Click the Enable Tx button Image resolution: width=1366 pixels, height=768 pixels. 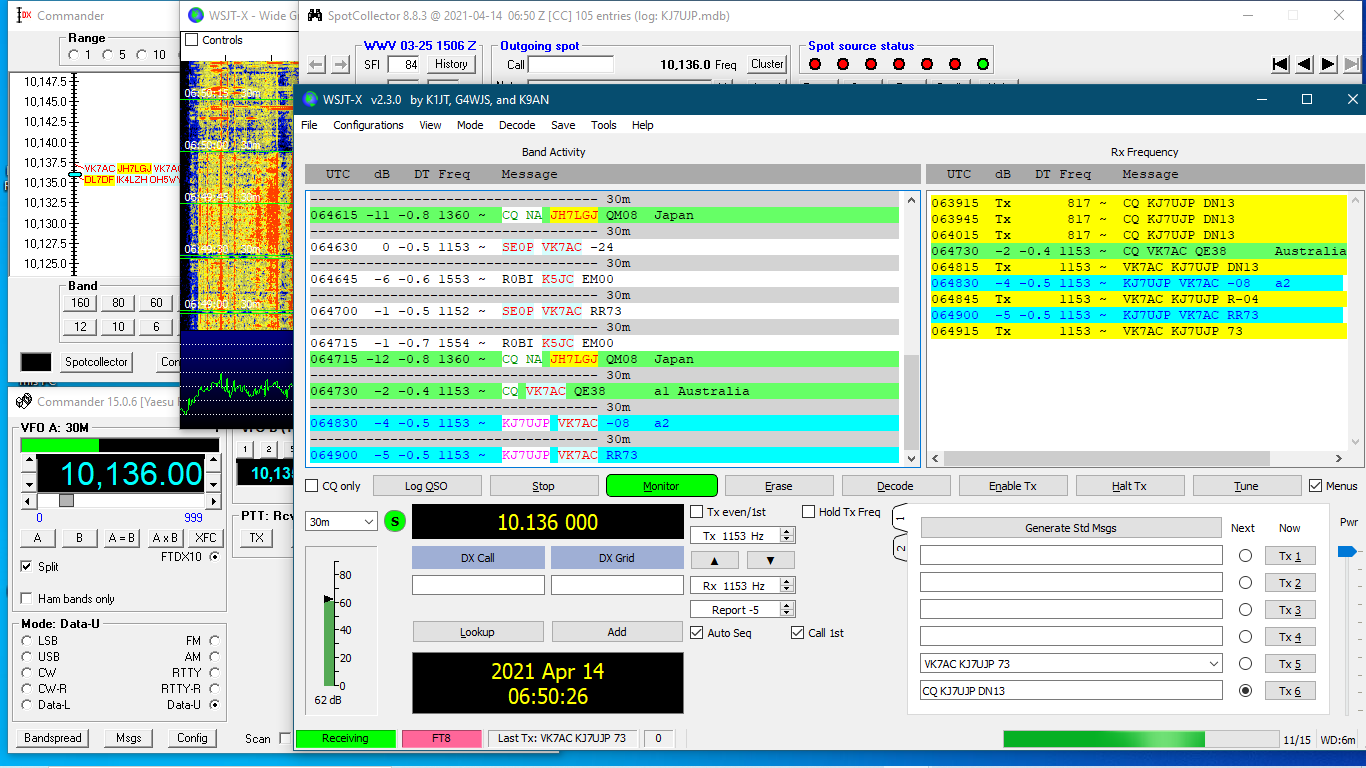[x=1012, y=486]
